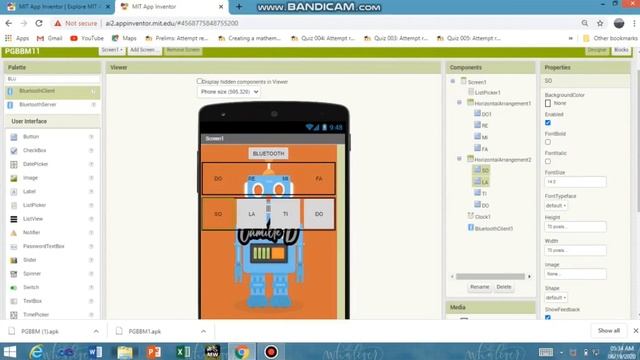The width and height of the screenshot is (640, 360).
Task: Open Excel from the taskbar
Action: [x=183, y=352]
